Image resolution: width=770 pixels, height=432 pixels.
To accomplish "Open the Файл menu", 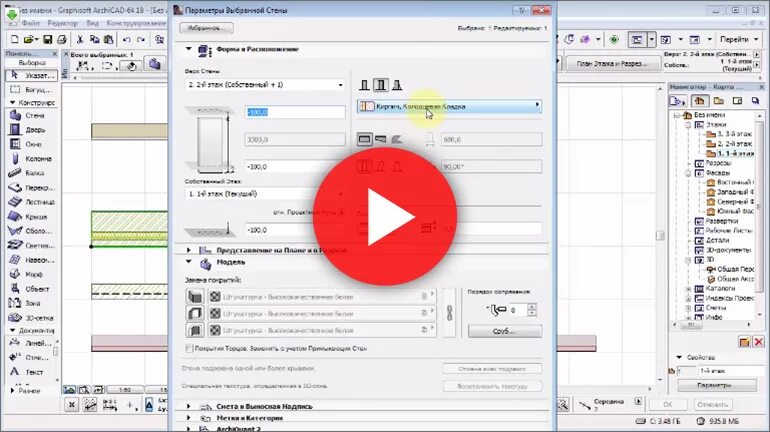I will coord(30,23).
